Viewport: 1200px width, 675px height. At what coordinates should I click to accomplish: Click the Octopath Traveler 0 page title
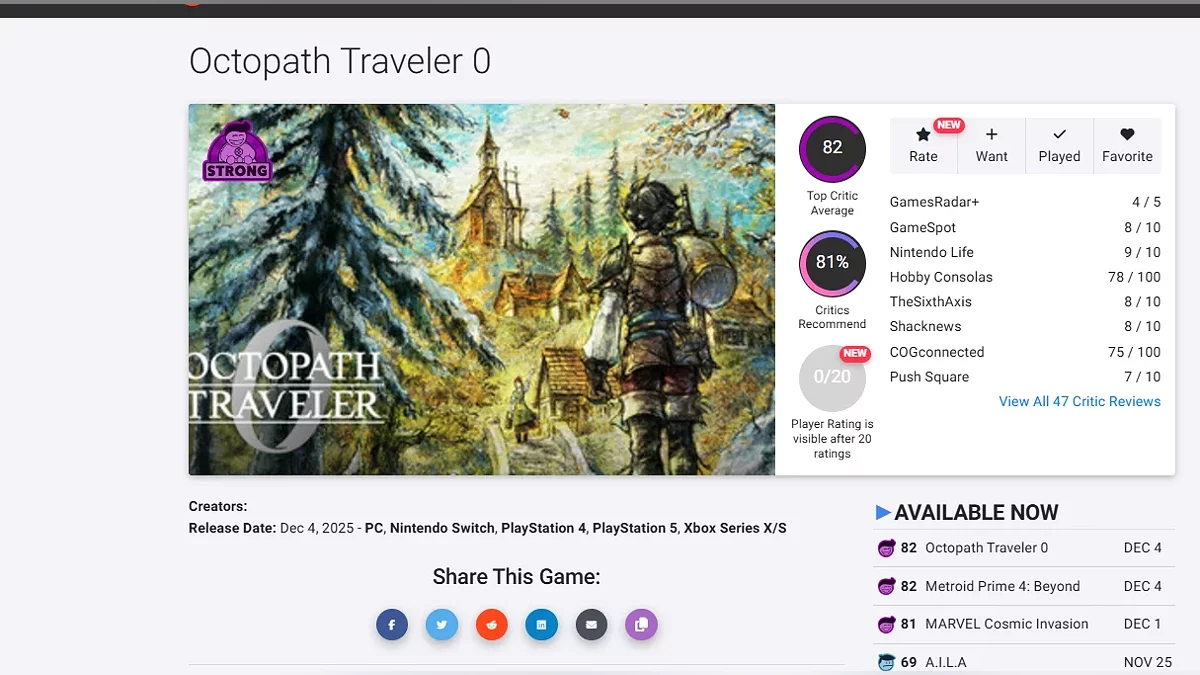pos(340,62)
